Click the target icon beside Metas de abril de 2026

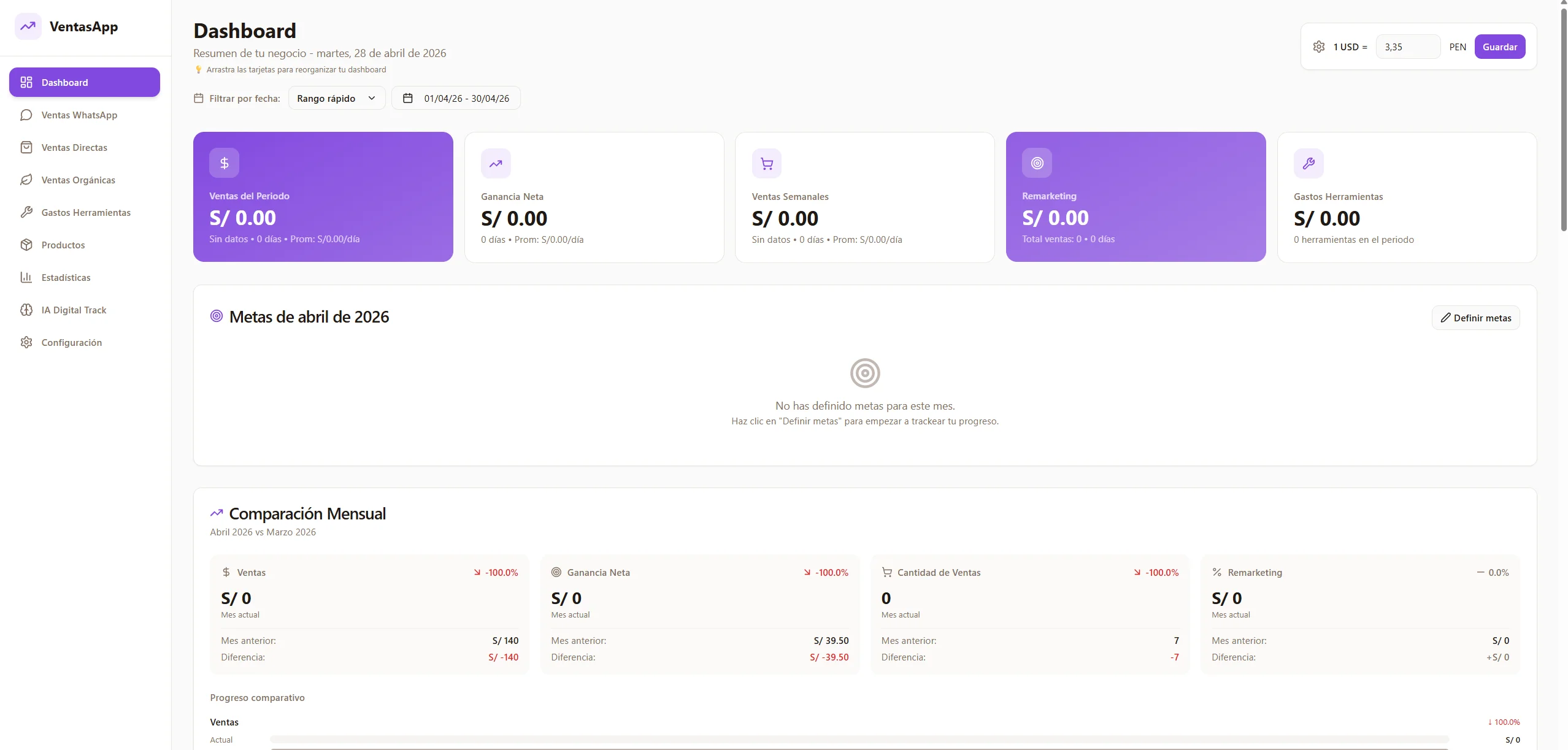click(217, 316)
